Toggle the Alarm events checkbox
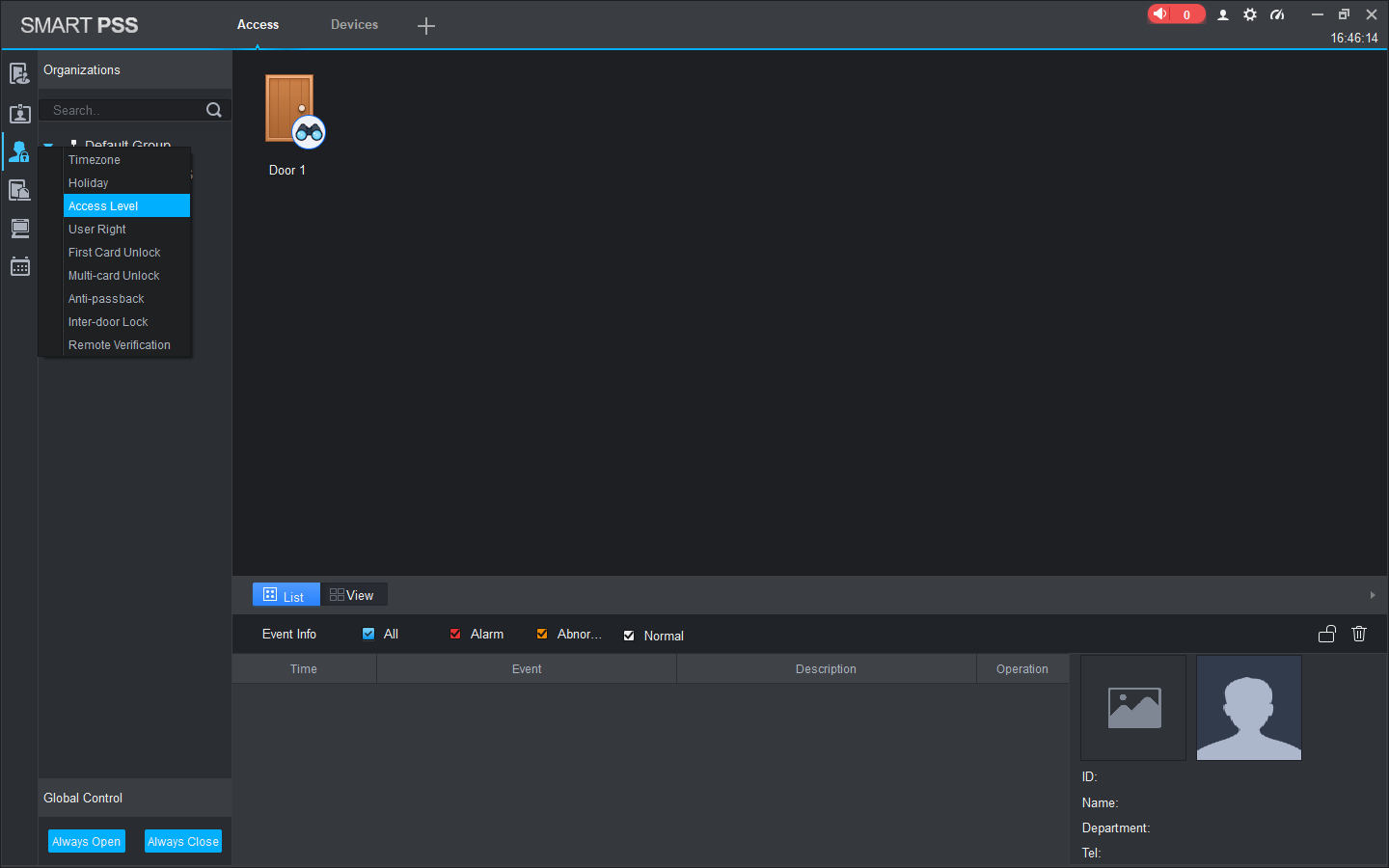 click(x=455, y=634)
